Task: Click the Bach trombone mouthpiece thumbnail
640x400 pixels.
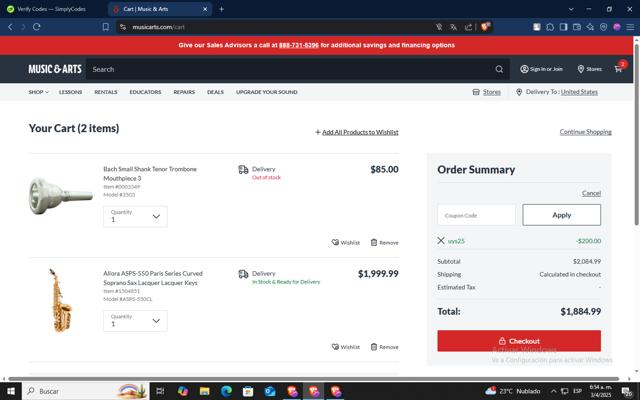Action: 60,196
